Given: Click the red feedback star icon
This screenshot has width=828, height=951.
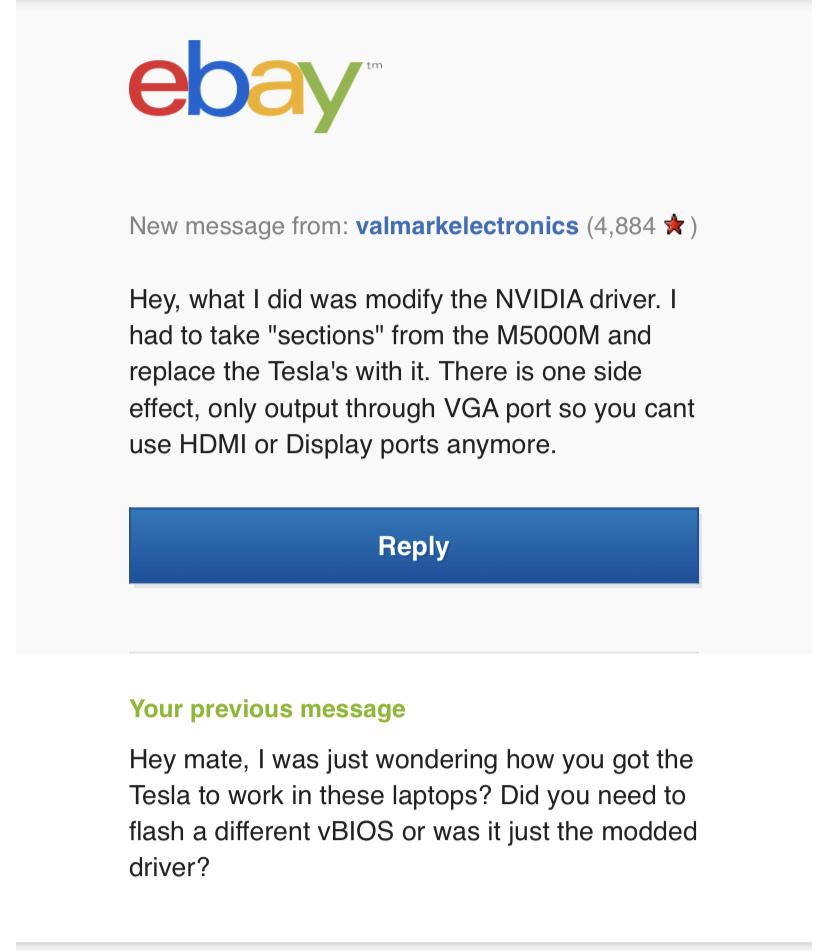Looking at the screenshot, I should pyautogui.click(x=674, y=226).
